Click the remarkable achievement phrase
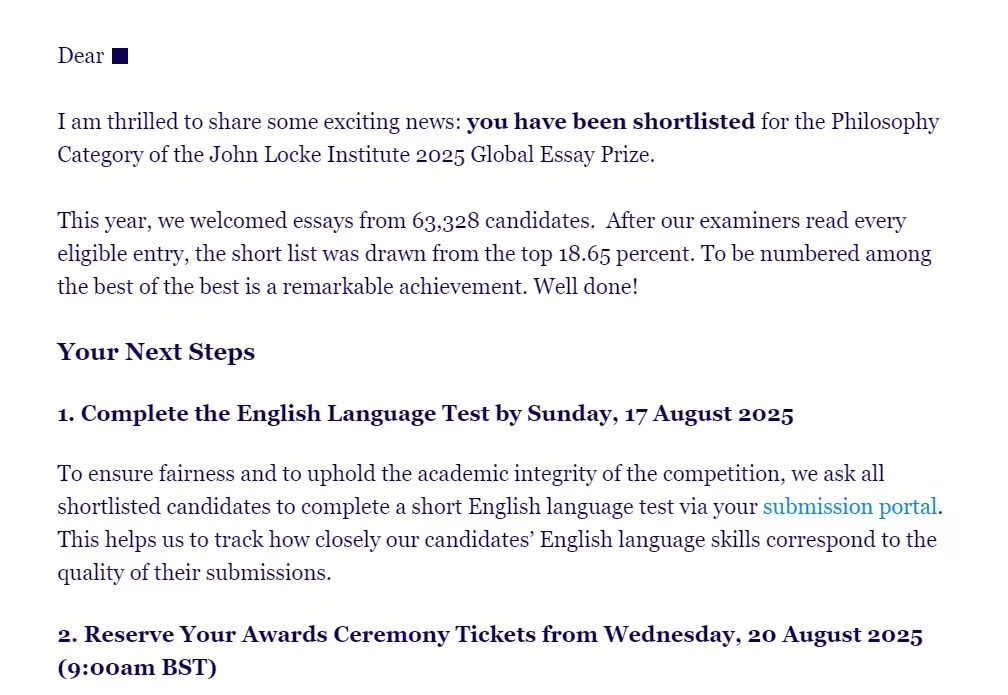Image resolution: width=1008 pixels, height=695 pixels. (404, 287)
